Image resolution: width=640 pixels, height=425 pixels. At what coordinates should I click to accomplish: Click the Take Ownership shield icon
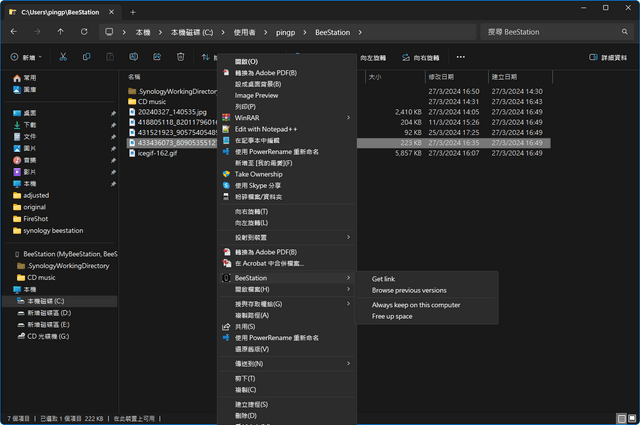pyautogui.click(x=226, y=174)
